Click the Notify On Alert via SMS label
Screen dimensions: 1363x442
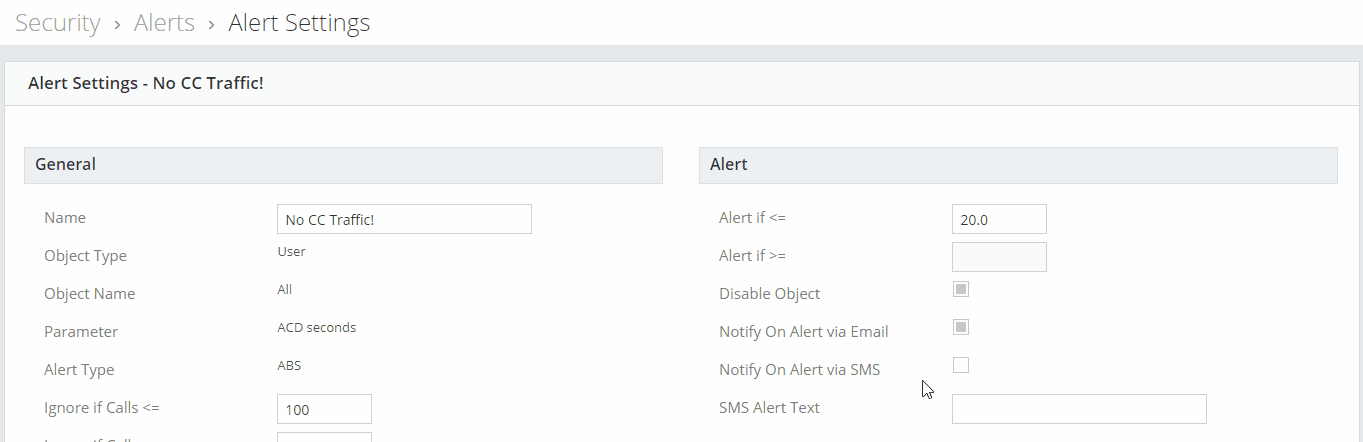(800, 370)
